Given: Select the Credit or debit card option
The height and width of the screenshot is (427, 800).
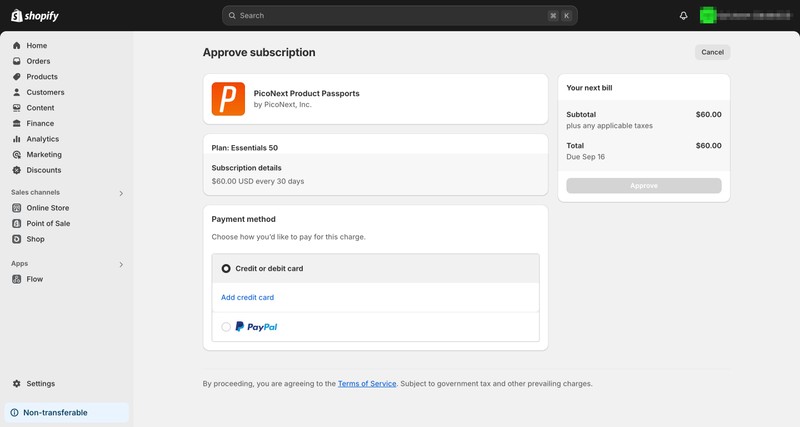Looking at the screenshot, I should (226, 268).
